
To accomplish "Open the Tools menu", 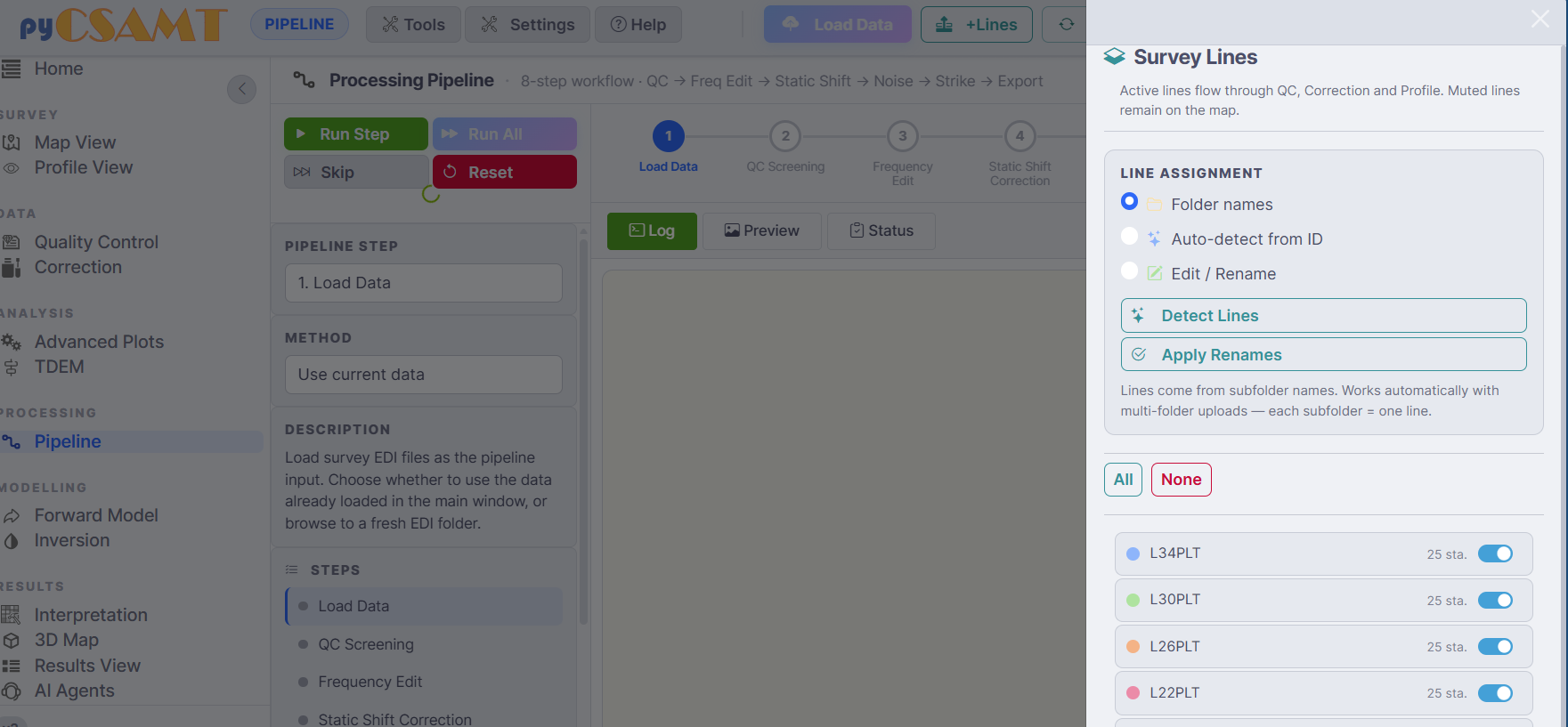I will (x=413, y=25).
